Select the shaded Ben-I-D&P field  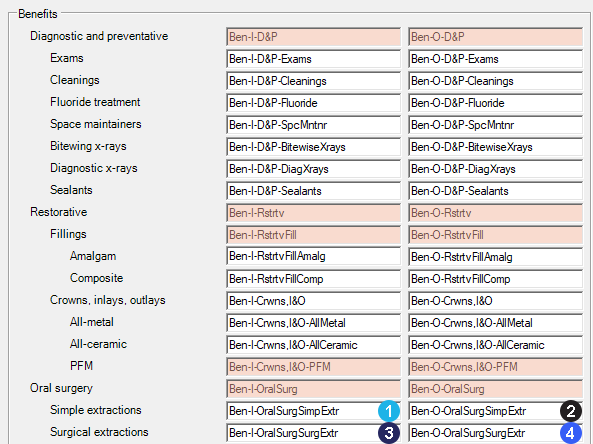click(x=314, y=37)
